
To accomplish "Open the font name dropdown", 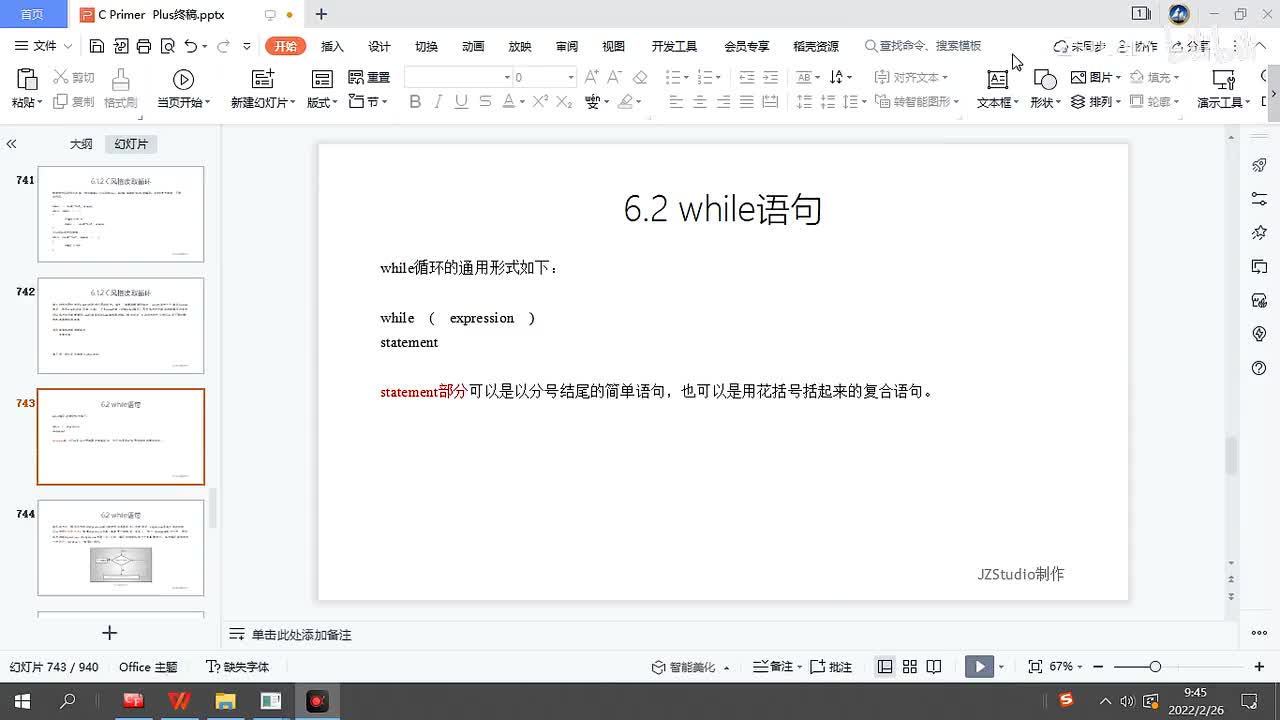I will click(x=507, y=77).
